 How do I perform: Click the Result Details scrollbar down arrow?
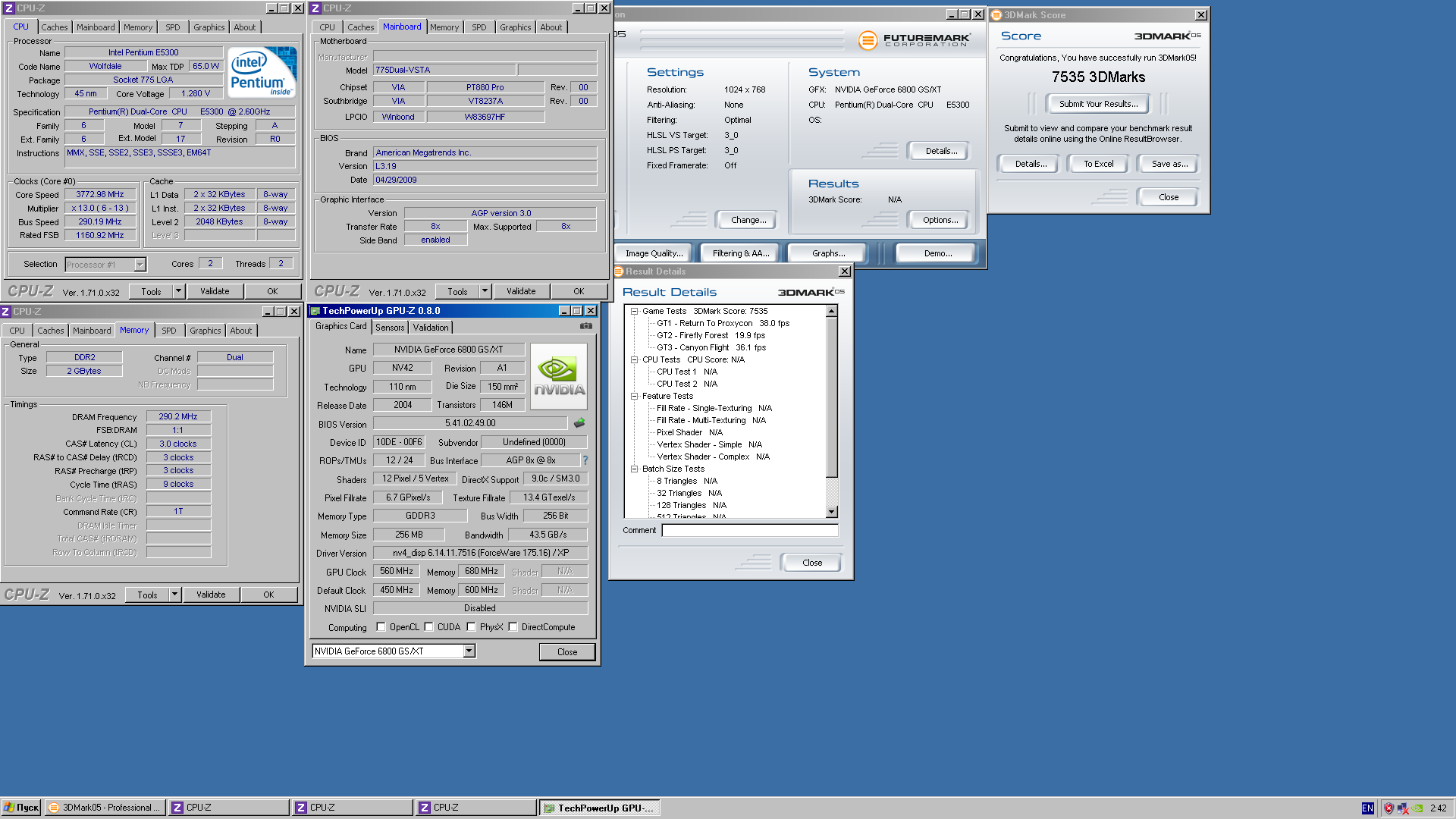click(x=832, y=512)
